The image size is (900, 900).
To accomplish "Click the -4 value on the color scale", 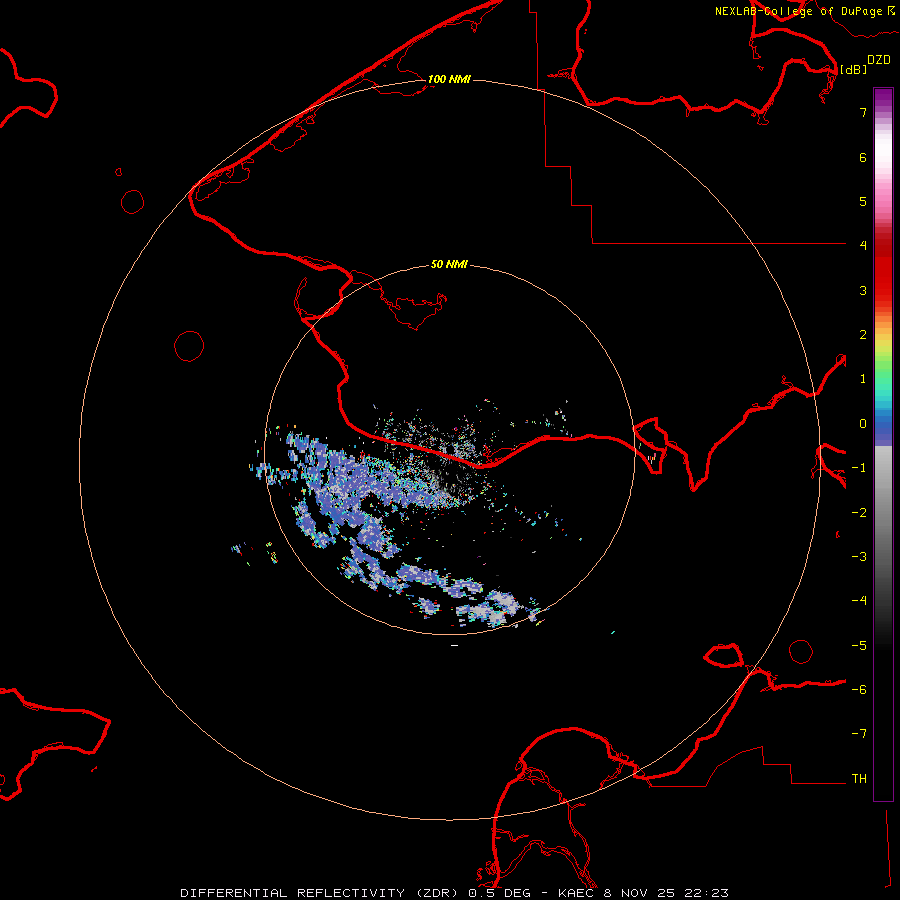I will [859, 600].
